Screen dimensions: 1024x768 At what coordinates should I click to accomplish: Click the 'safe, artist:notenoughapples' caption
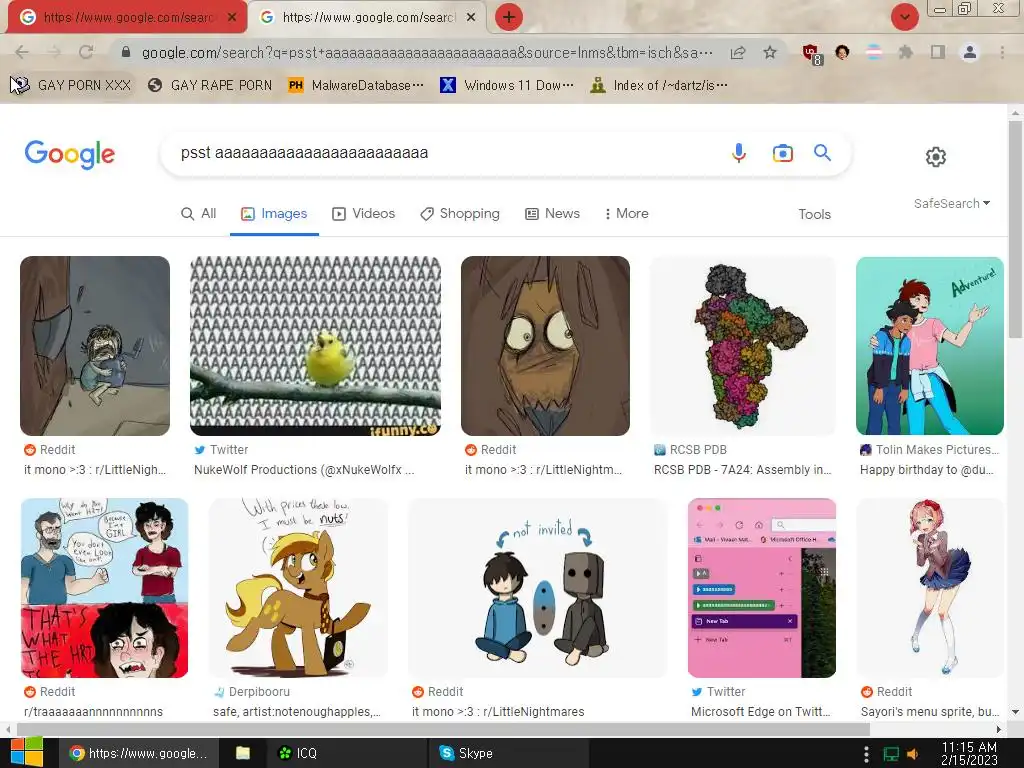(x=297, y=712)
